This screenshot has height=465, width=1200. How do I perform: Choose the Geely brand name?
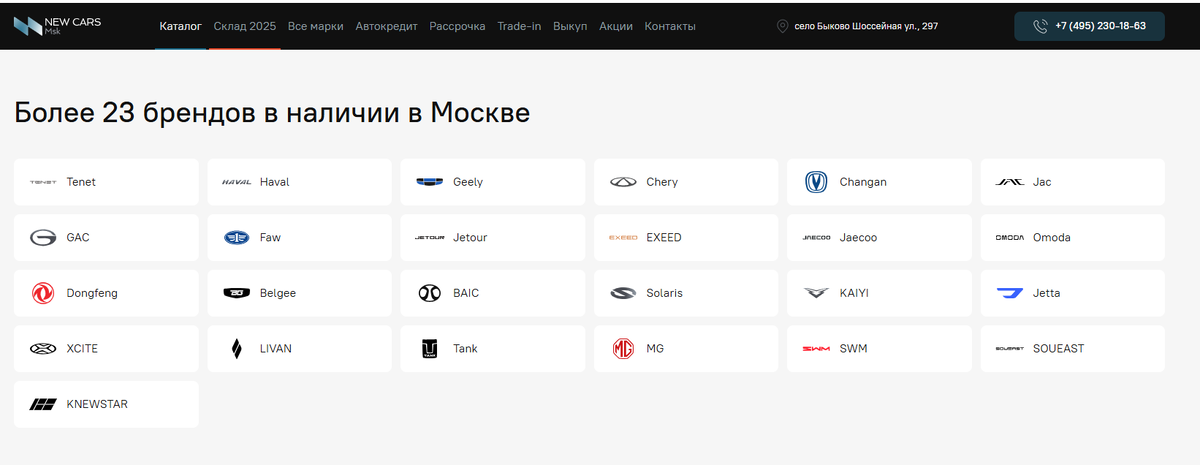(468, 182)
